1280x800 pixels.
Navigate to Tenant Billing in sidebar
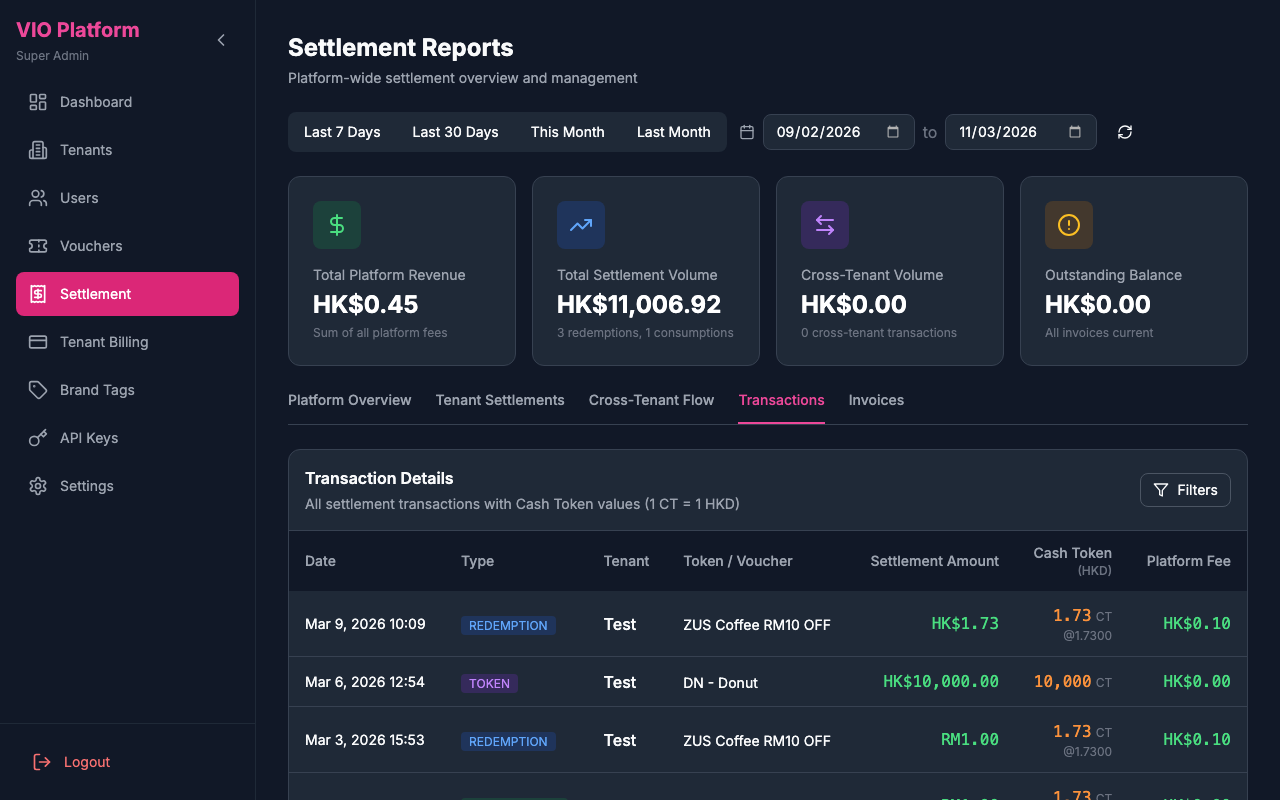click(x=104, y=342)
